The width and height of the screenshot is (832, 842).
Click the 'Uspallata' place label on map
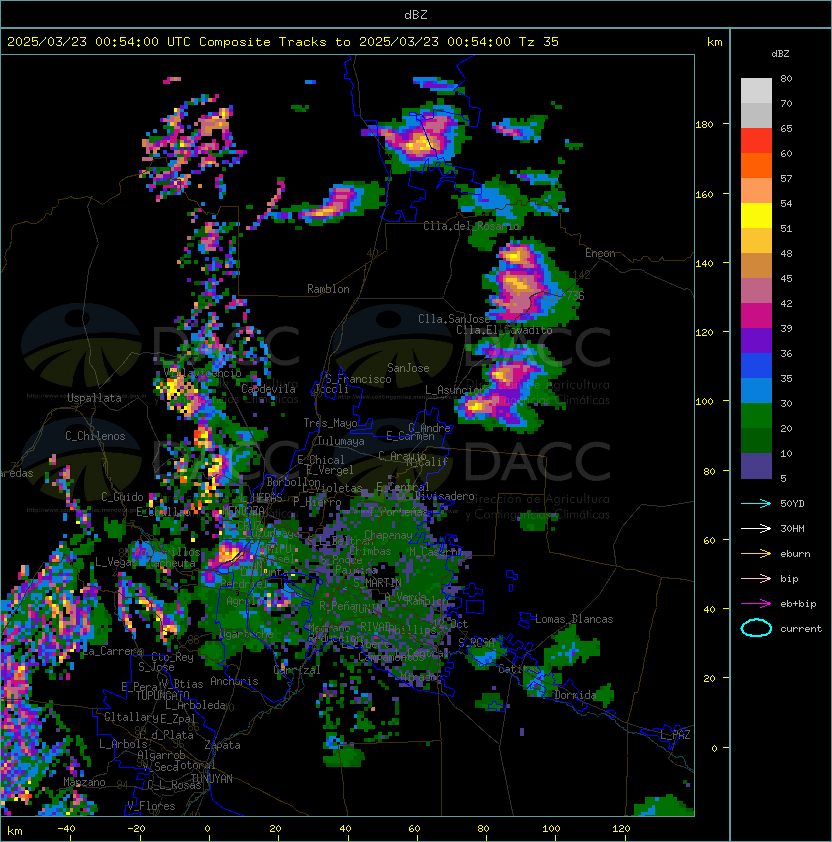(94, 398)
